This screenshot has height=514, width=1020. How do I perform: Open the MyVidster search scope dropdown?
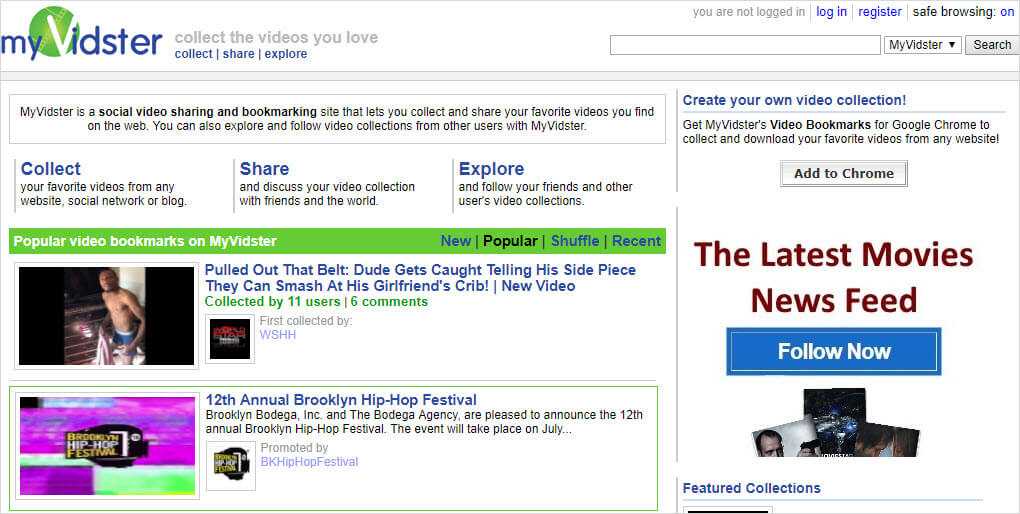point(922,45)
